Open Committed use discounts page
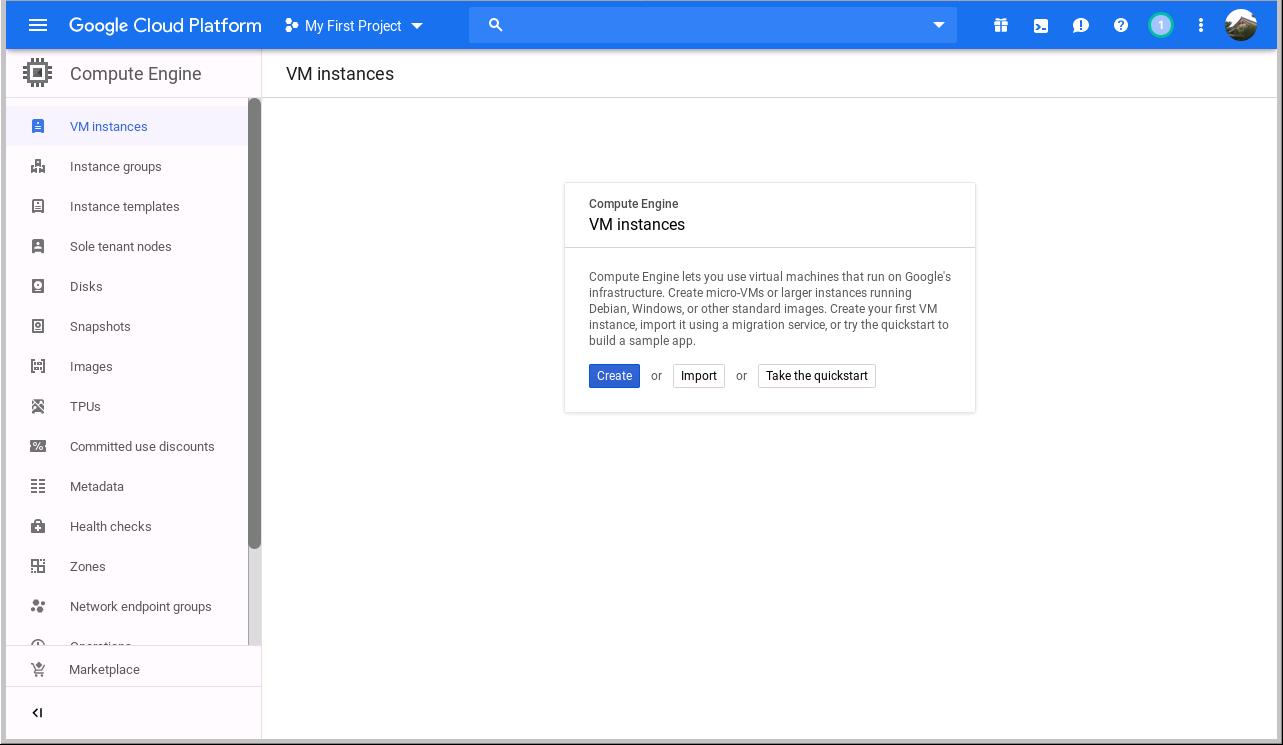Image resolution: width=1283 pixels, height=745 pixels. 127,446
